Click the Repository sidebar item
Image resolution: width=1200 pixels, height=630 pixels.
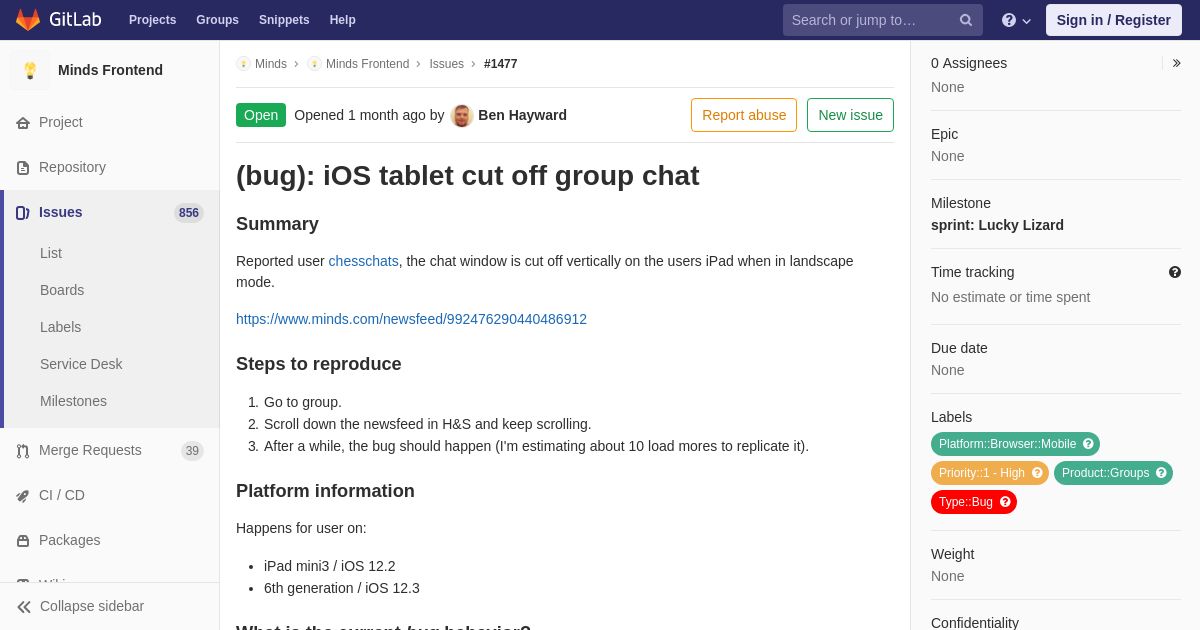click(110, 168)
